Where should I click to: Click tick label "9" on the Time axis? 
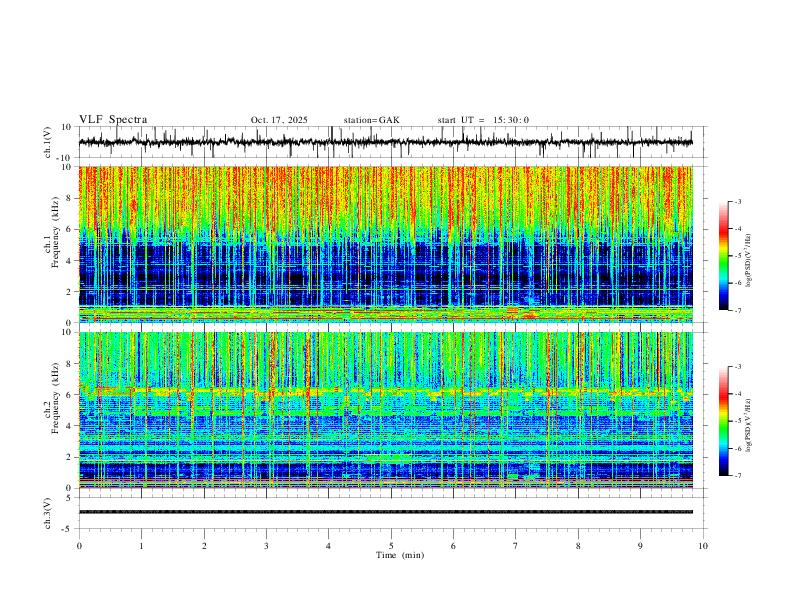[640, 546]
